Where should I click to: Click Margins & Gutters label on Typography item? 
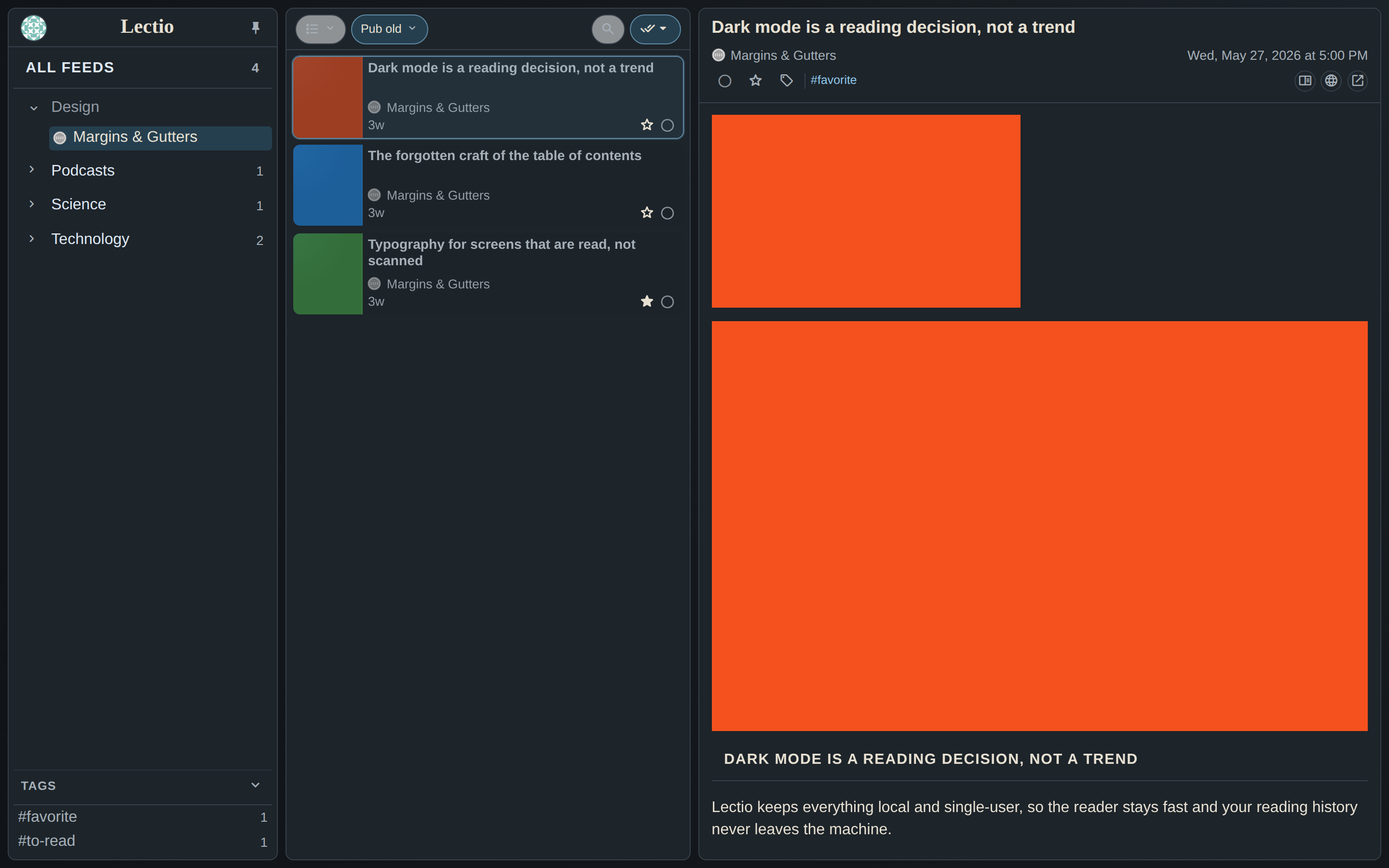[438, 284]
